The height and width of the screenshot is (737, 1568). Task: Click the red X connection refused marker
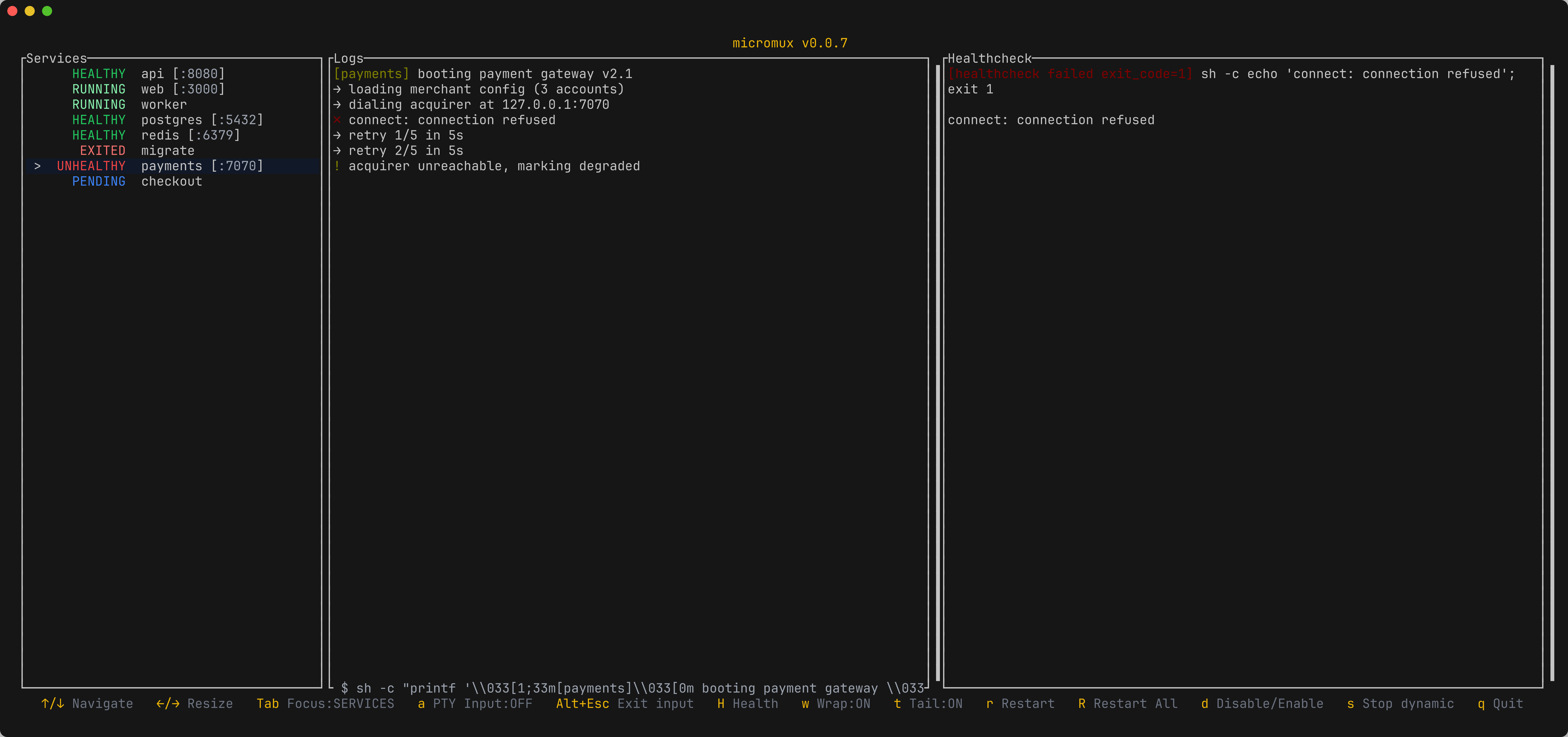pos(337,120)
